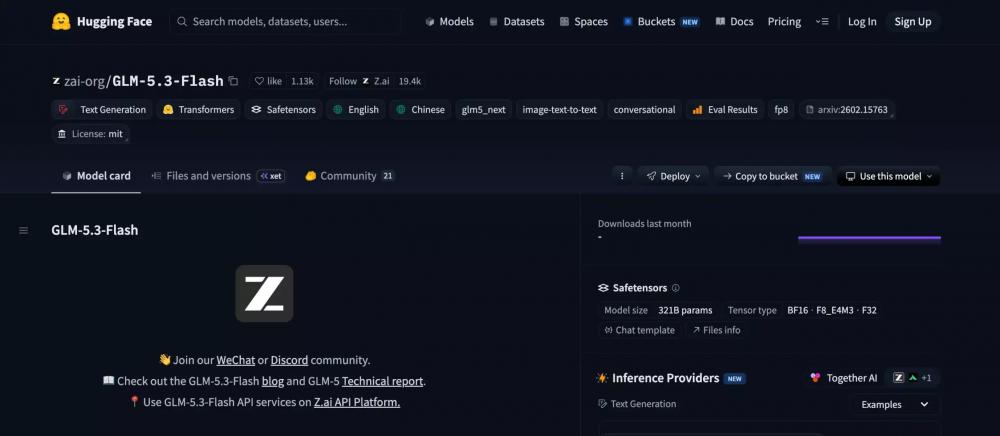
Task: Open the Technical report link
Action: 383,381
